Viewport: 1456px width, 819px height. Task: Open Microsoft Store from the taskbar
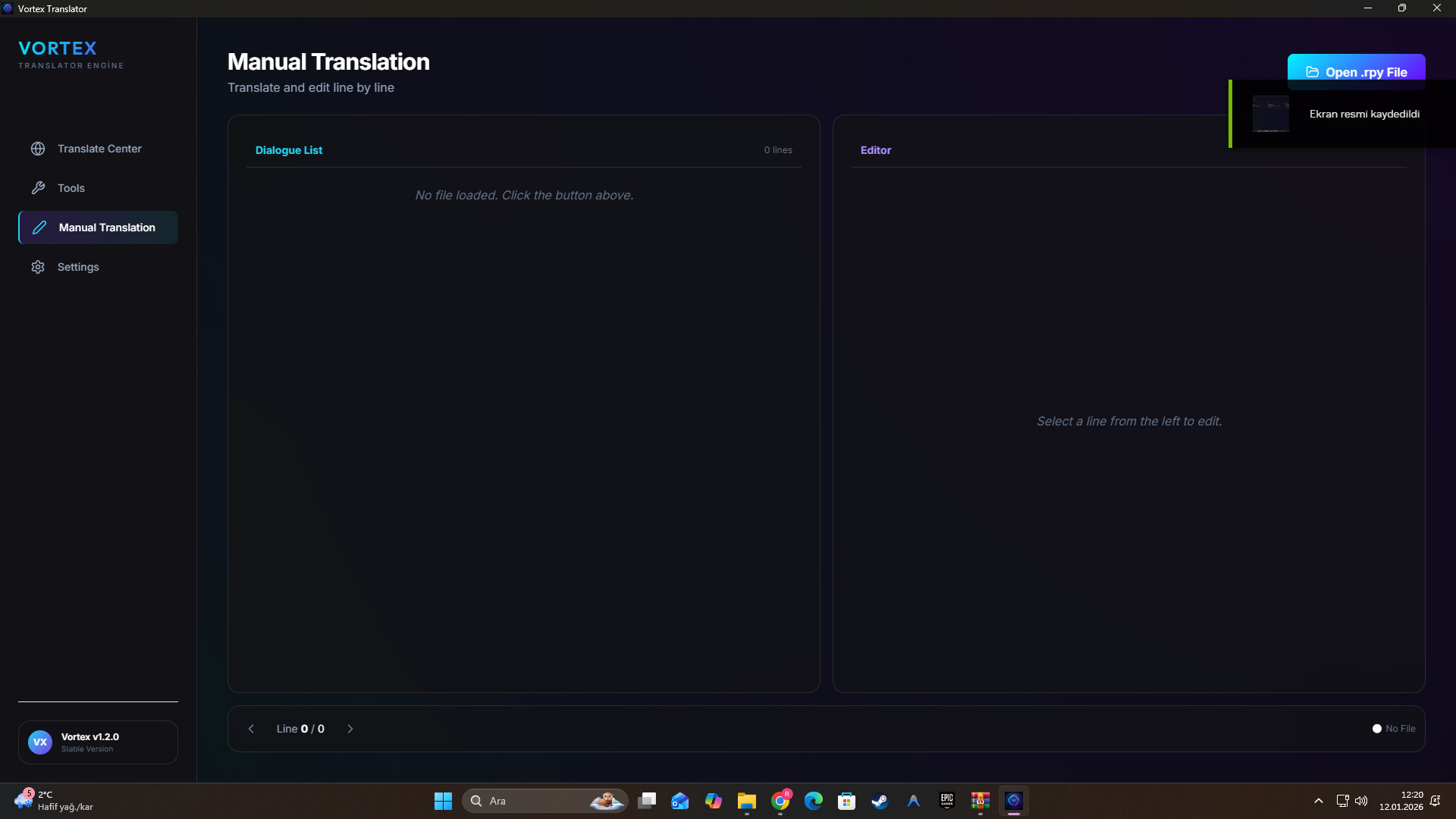(x=847, y=801)
